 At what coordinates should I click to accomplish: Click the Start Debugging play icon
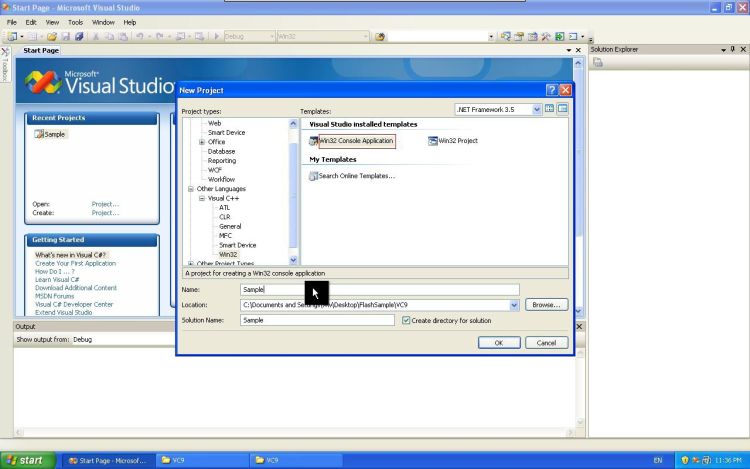tap(216, 36)
